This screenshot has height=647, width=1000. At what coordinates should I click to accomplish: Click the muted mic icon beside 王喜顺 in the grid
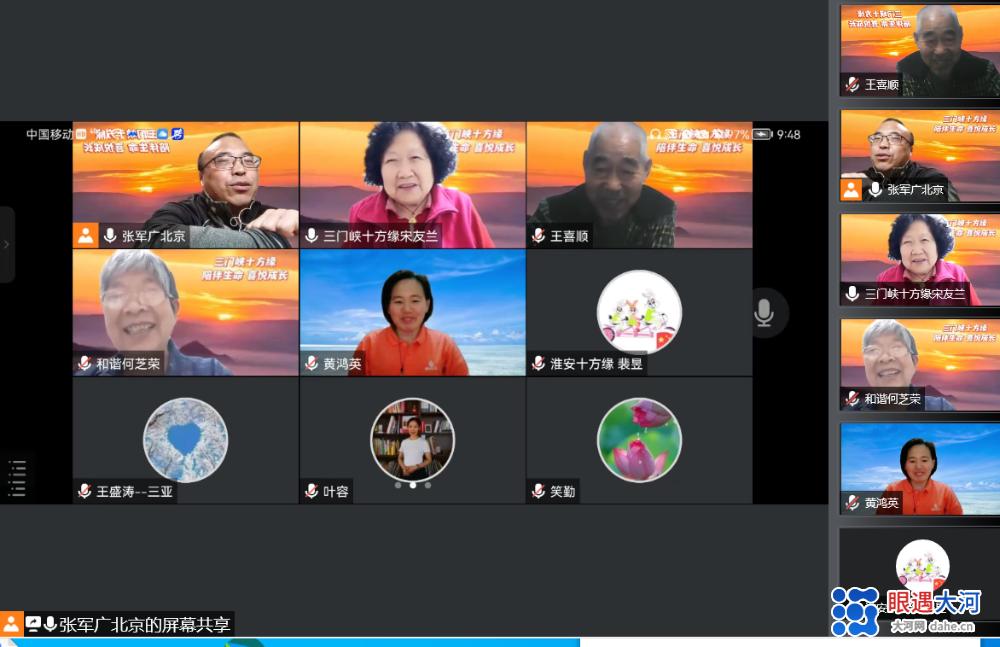tap(538, 236)
